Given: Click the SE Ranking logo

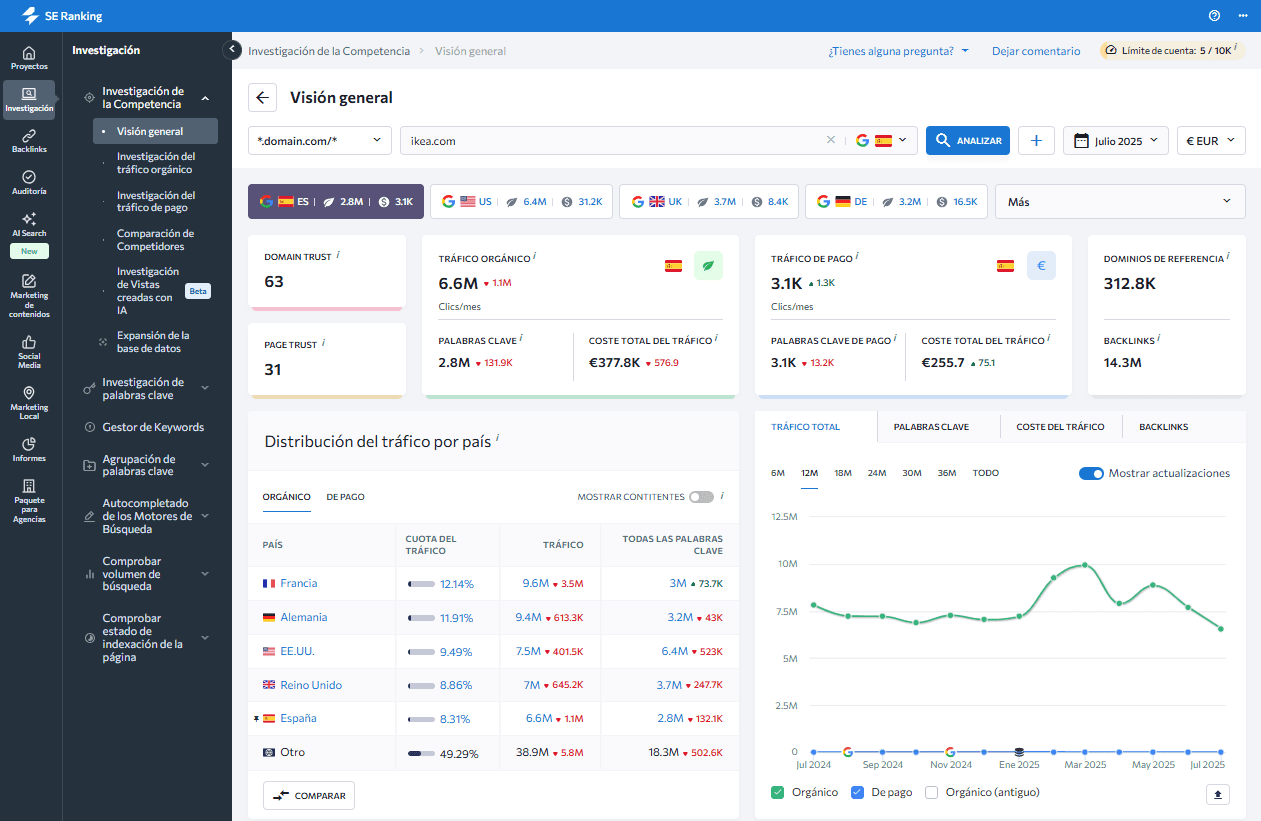Looking at the screenshot, I should [60, 16].
